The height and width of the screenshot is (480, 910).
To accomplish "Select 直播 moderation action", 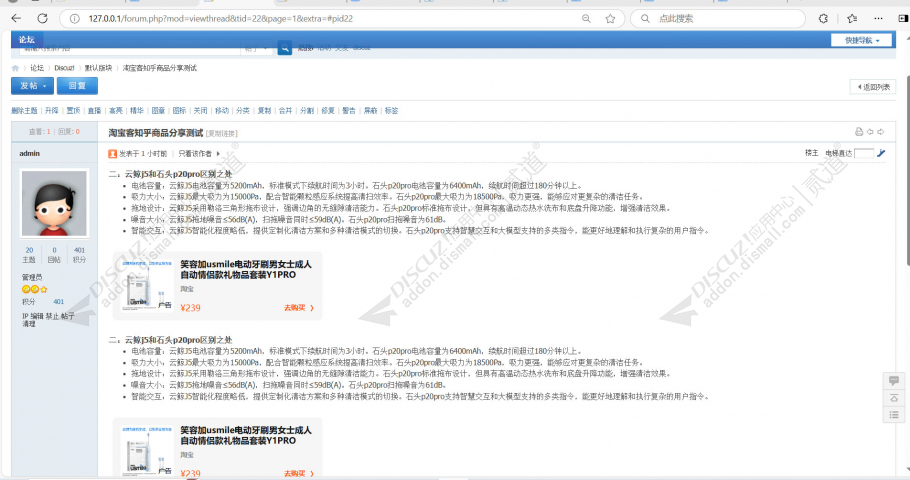I will click(x=95, y=110).
